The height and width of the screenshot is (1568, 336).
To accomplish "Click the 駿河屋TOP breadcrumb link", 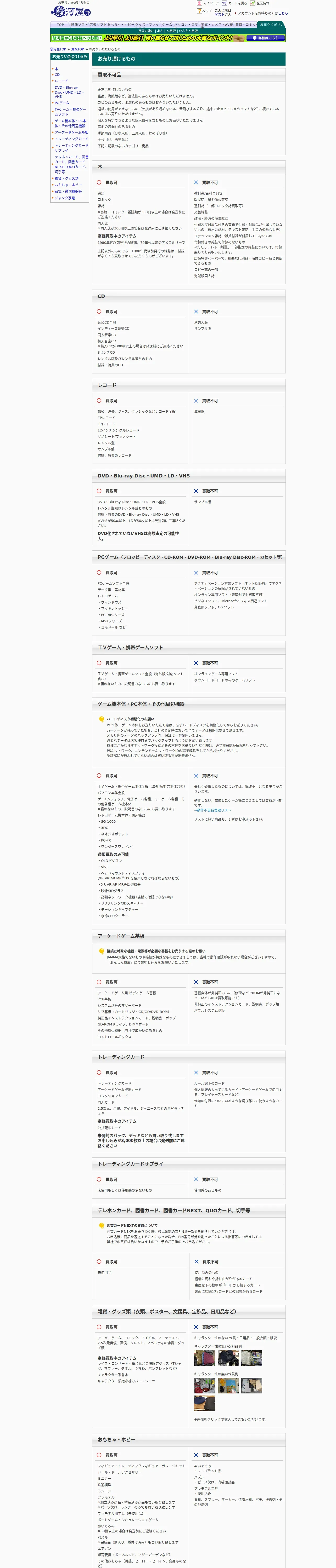I will click(58, 49).
